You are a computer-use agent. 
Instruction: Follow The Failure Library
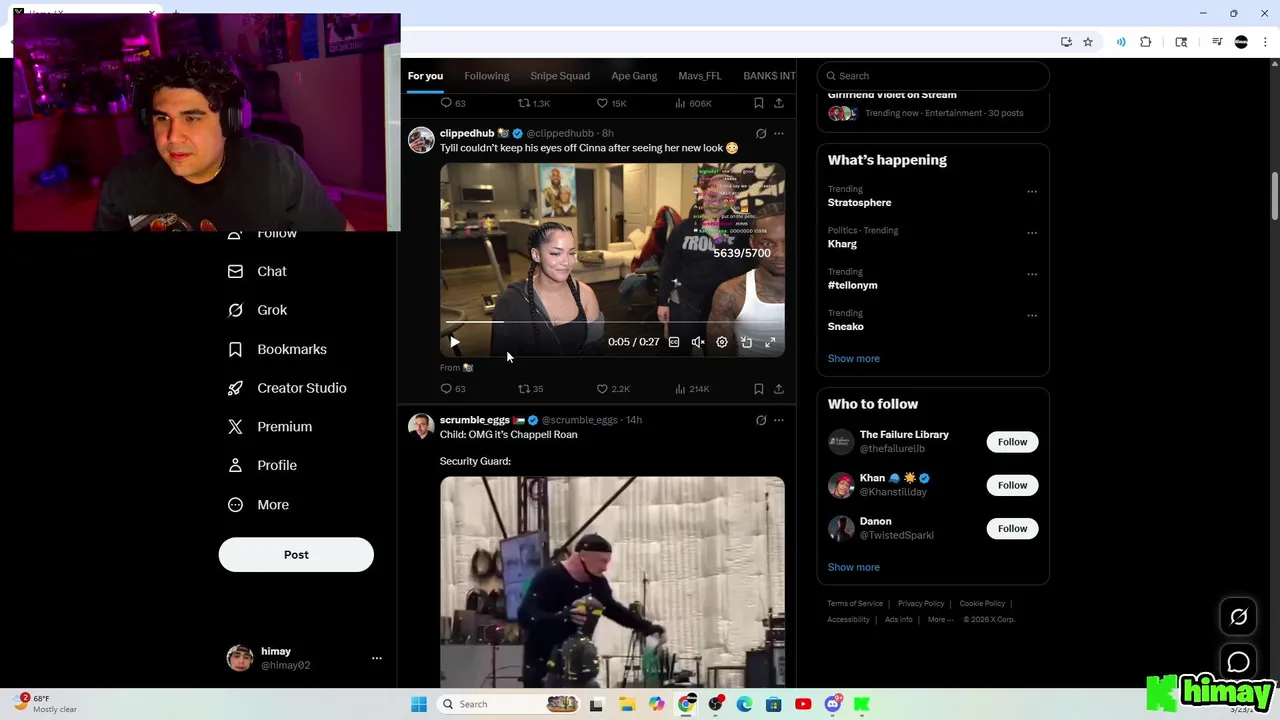(1012, 442)
